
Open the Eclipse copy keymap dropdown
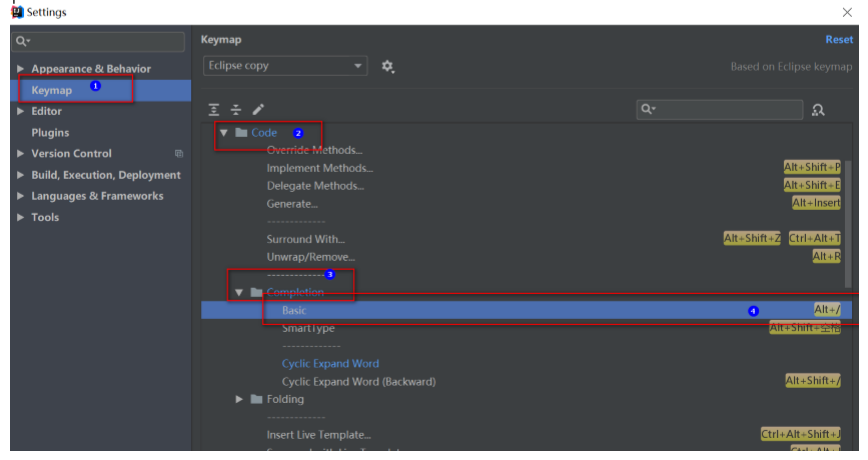coord(285,66)
